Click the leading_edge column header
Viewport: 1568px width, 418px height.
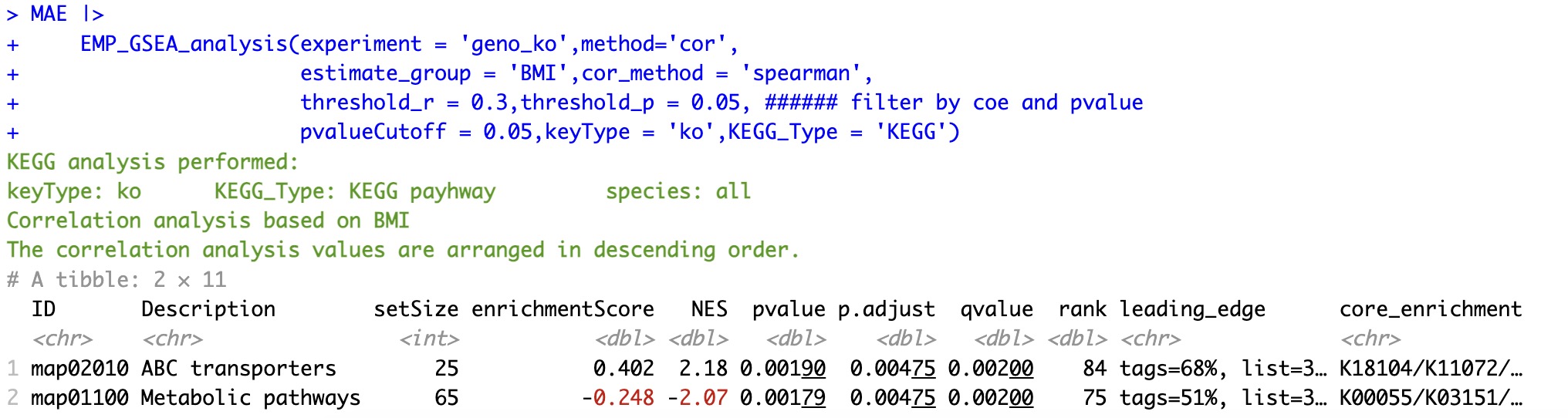pos(1192,309)
